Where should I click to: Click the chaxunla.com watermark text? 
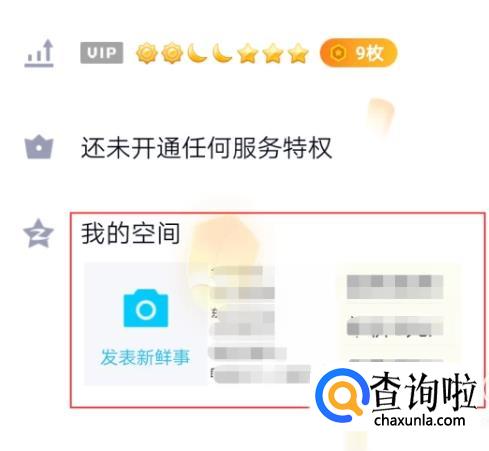(419, 420)
